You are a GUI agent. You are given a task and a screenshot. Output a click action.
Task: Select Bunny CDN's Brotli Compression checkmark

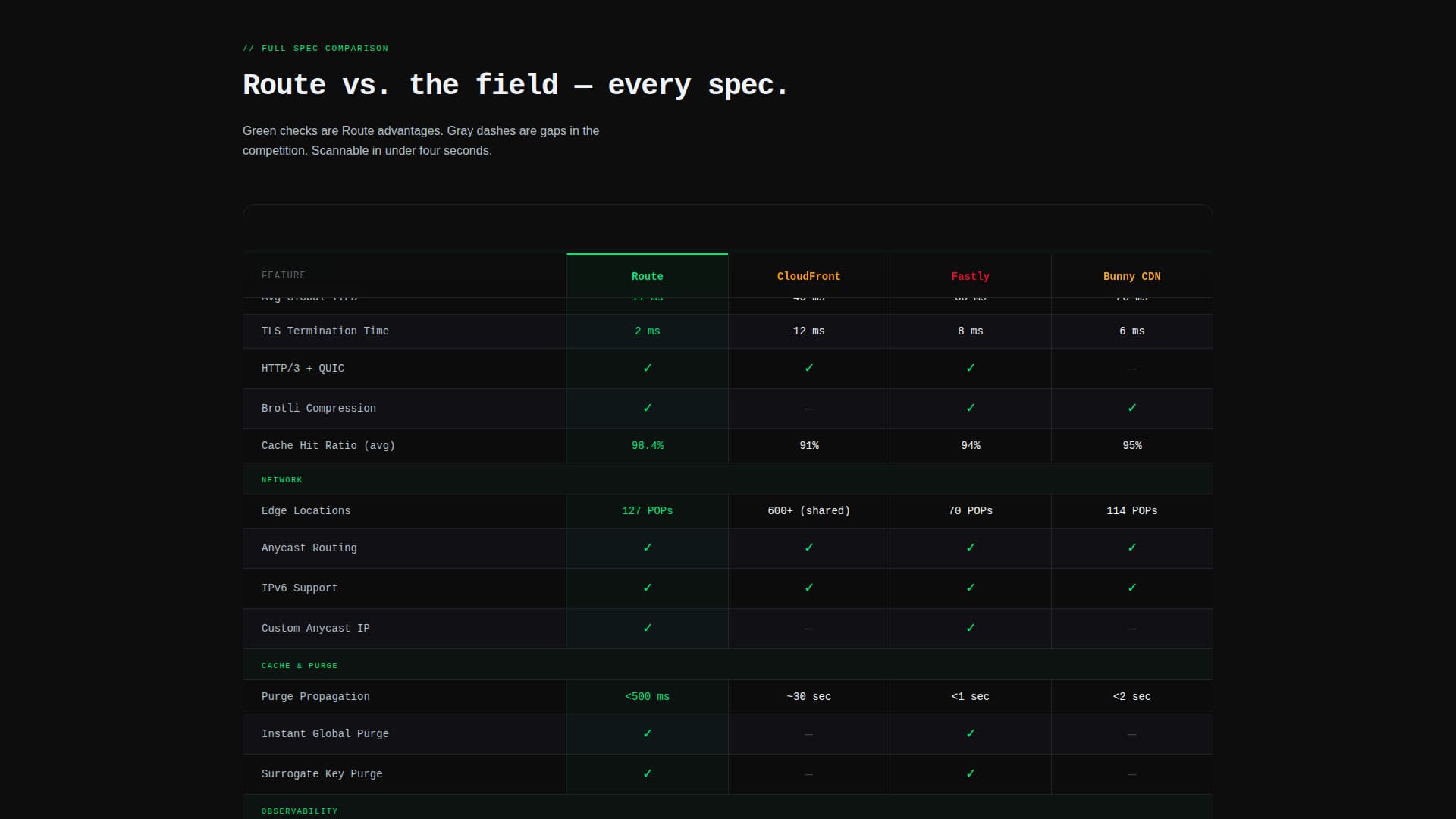tap(1131, 409)
